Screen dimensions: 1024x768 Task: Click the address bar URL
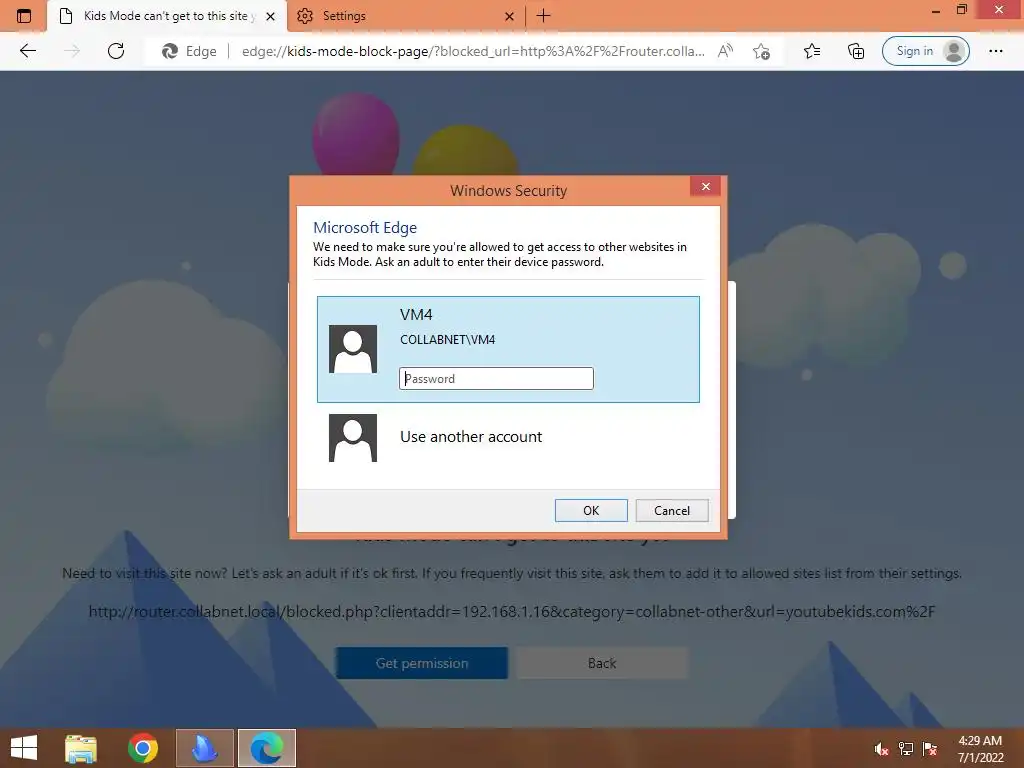473,51
